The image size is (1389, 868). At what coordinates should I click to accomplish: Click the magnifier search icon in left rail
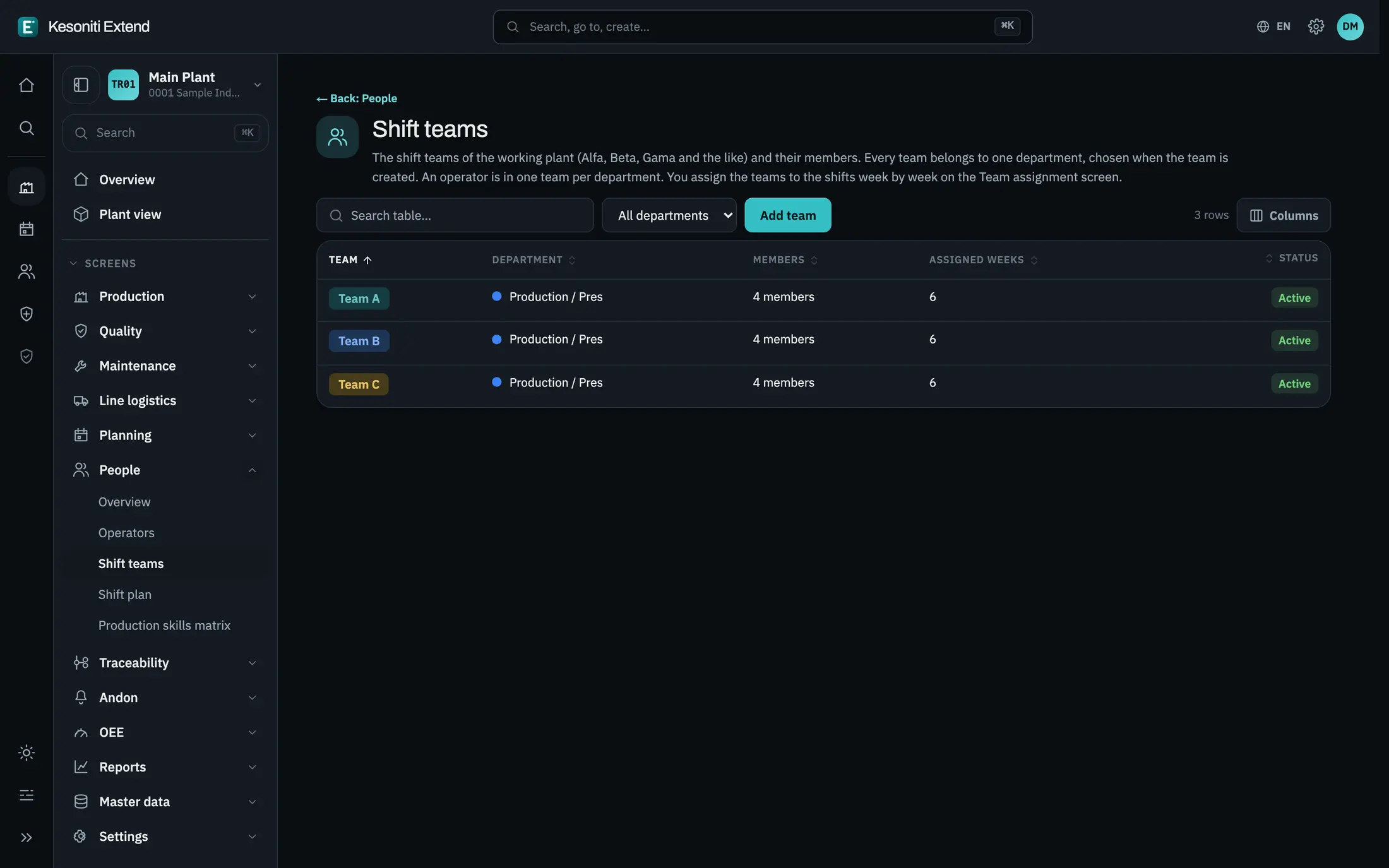click(x=26, y=128)
